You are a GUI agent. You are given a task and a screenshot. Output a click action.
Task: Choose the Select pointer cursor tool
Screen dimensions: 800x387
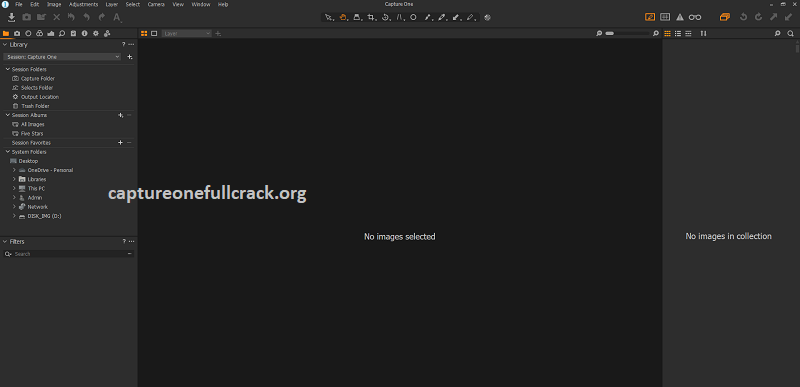pyautogui.click(x=330, y=17)
